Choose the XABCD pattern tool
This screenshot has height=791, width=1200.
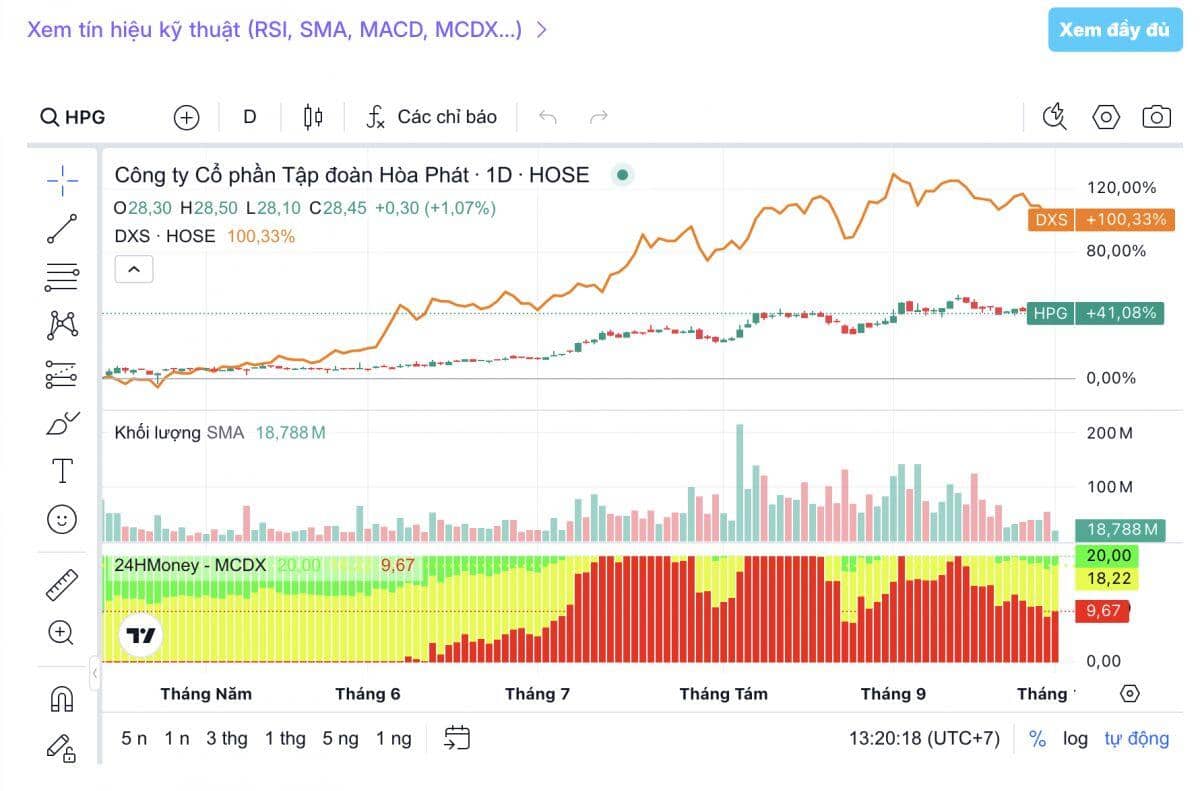[x=61, y=324]
